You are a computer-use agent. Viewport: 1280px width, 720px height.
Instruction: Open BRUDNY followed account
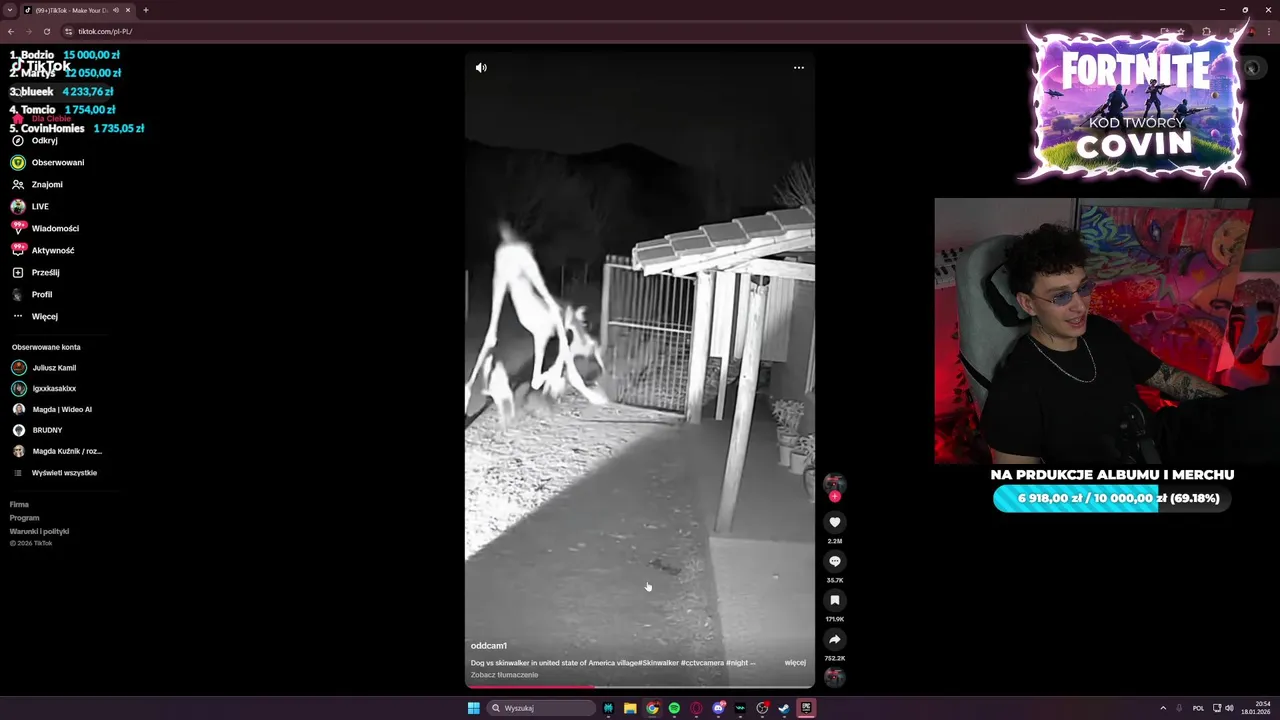(37, 431)
